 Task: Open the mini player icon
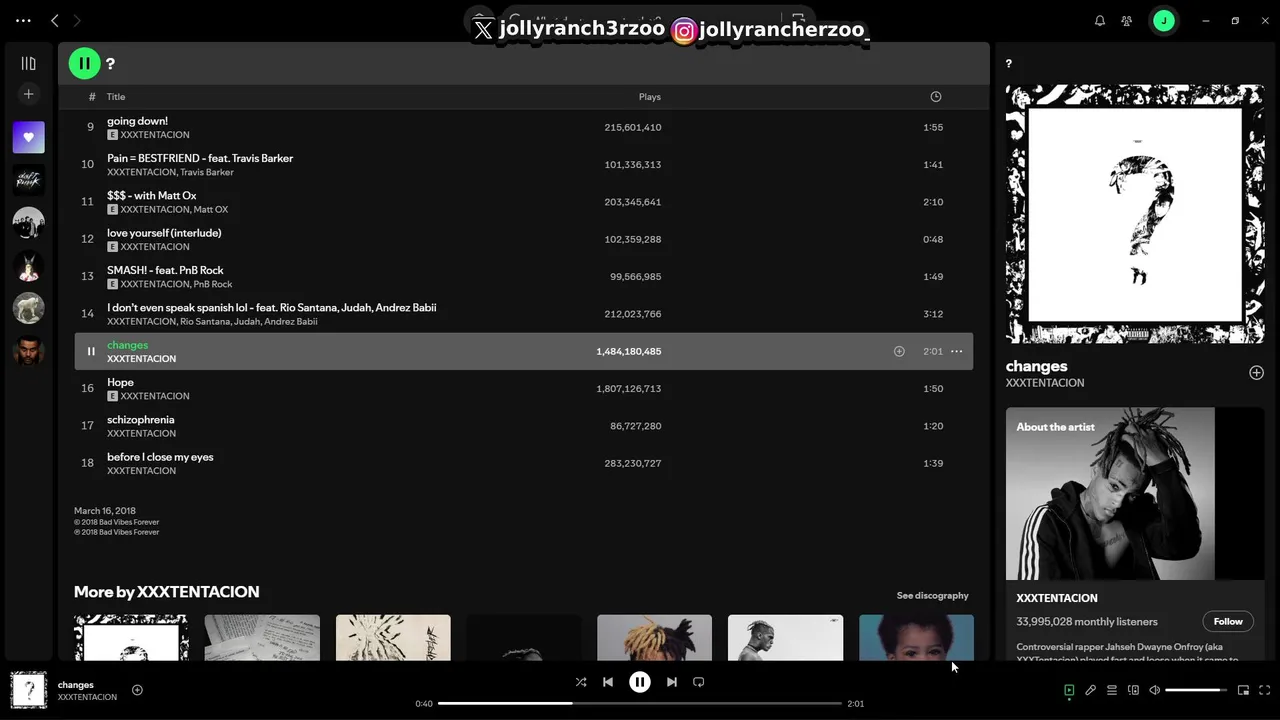1243,690
